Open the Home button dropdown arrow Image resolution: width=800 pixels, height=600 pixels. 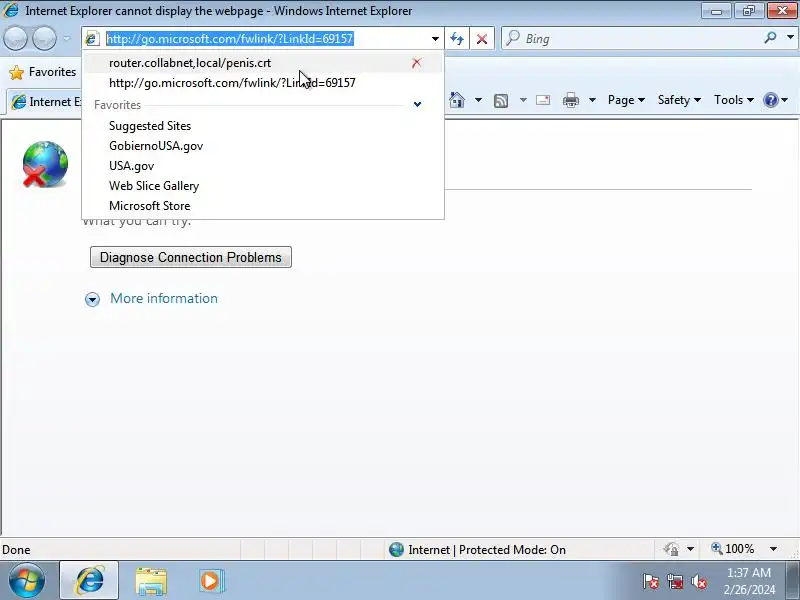click(478, 100)
